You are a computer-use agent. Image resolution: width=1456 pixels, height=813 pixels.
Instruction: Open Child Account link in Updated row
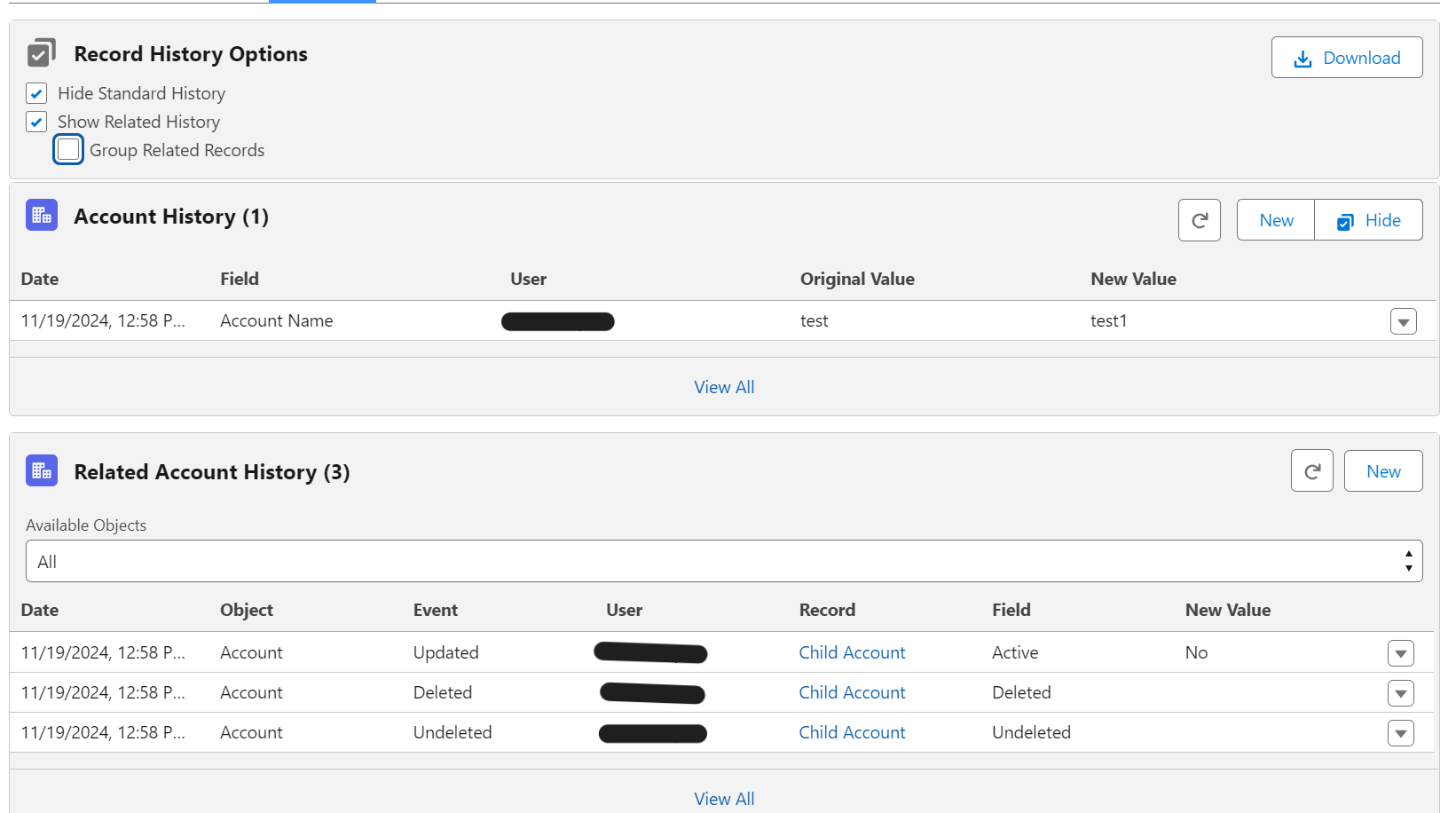pyautogui.click(x=852, y=652)
